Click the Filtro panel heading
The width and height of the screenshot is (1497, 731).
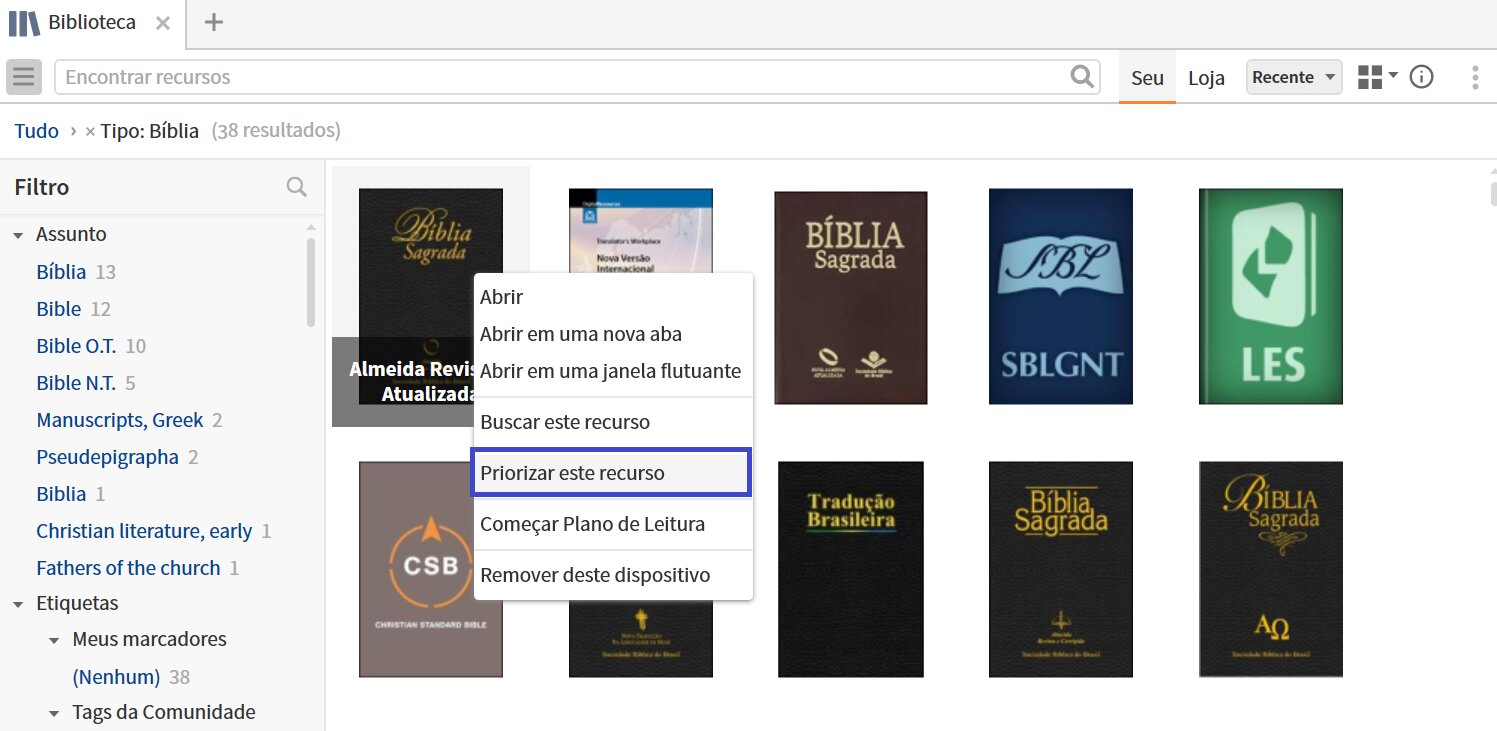[42, 187]
